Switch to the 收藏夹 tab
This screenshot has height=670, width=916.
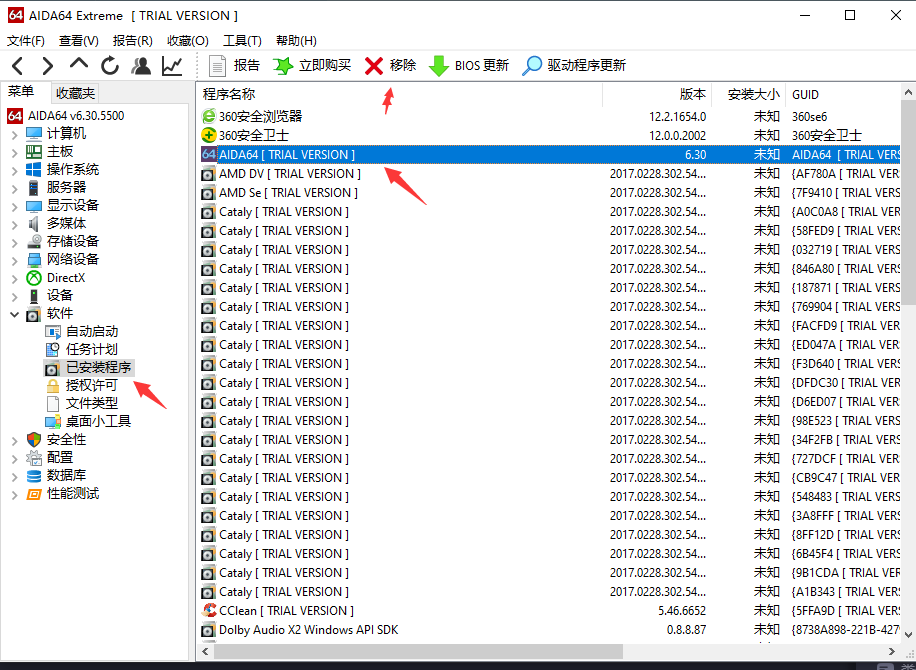(75, 93)
